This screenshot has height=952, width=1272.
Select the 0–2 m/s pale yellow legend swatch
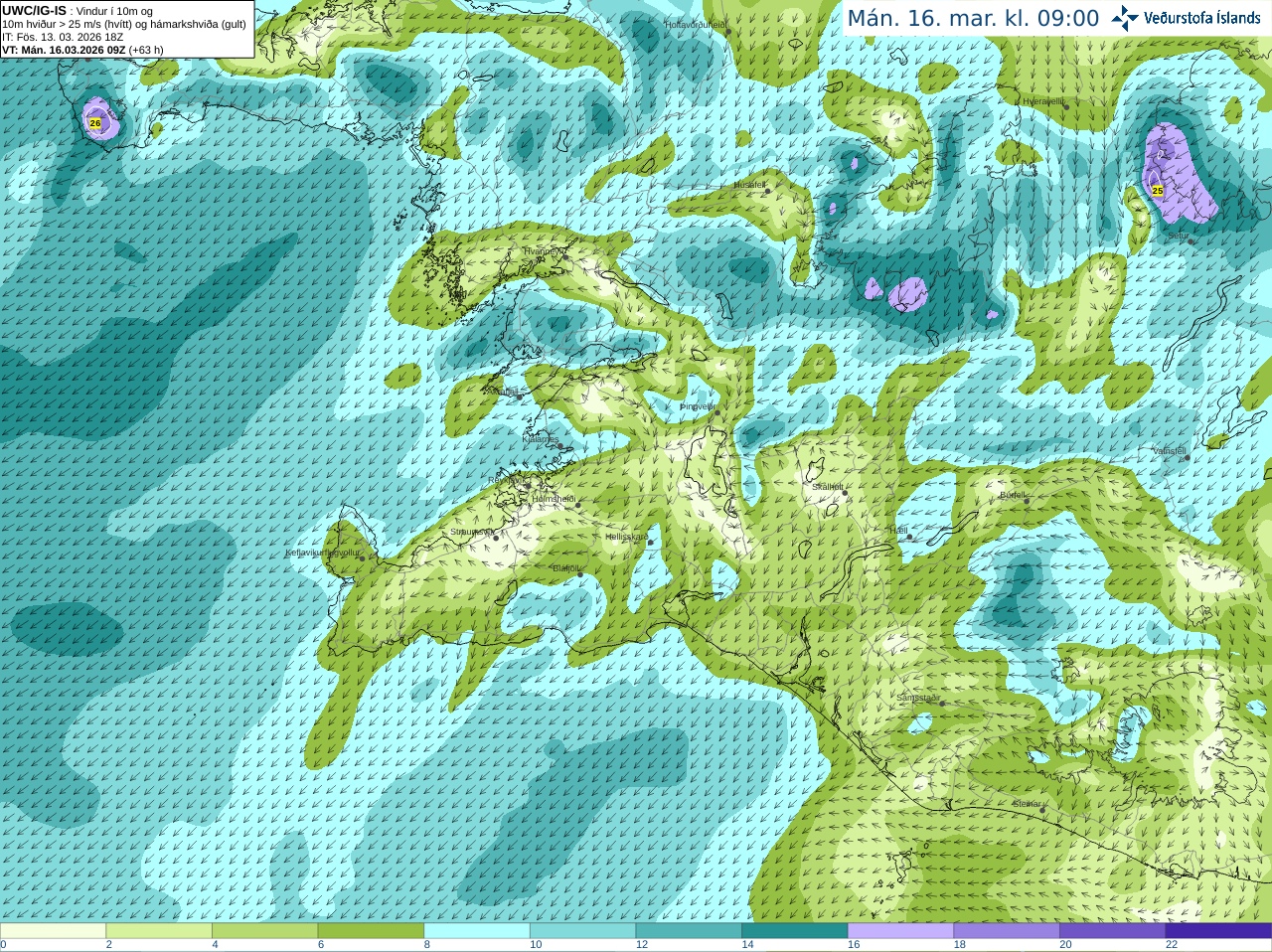point(53,931)
